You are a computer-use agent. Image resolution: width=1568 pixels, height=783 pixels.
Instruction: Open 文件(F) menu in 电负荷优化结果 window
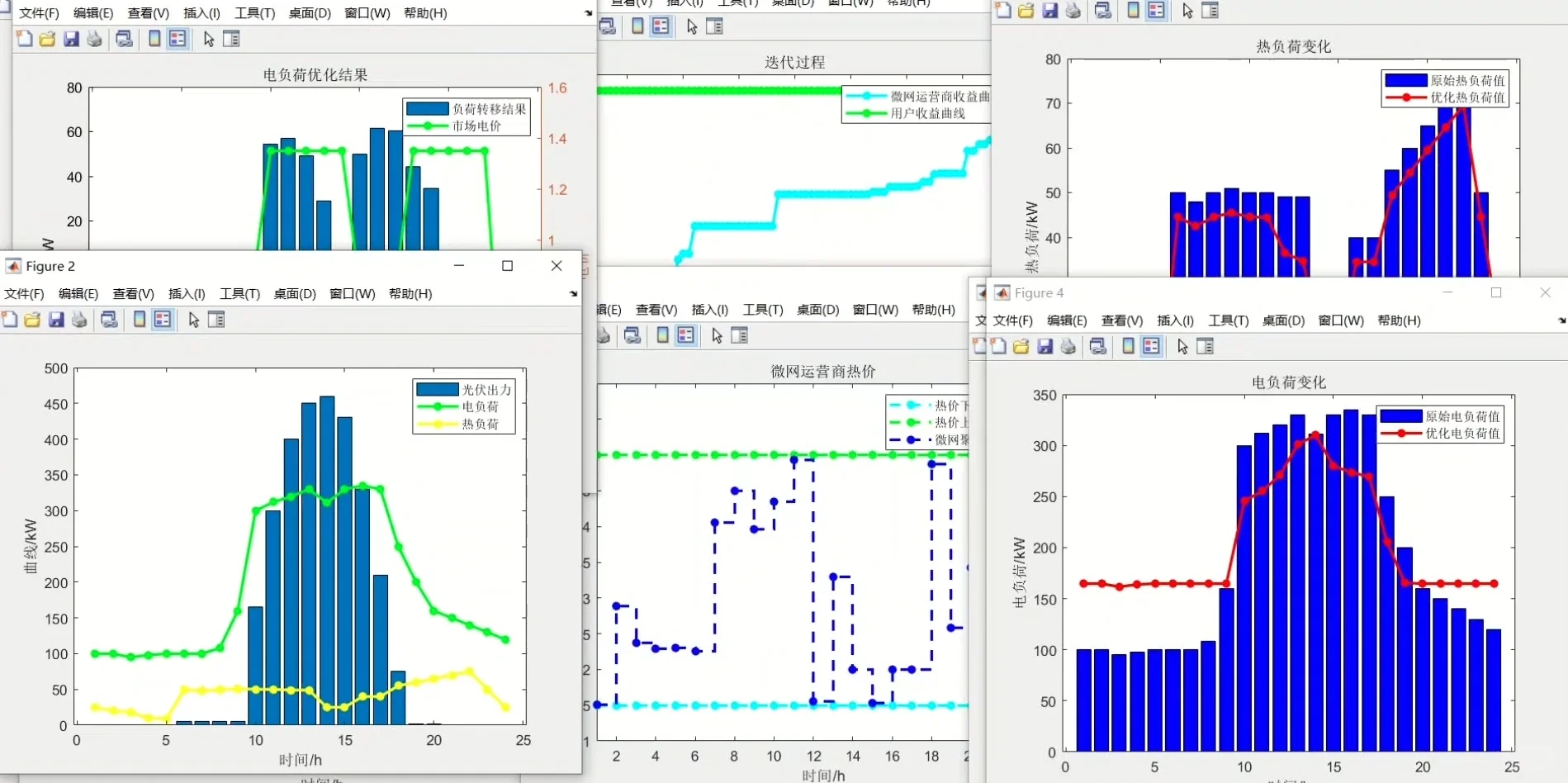pos(39,13)
